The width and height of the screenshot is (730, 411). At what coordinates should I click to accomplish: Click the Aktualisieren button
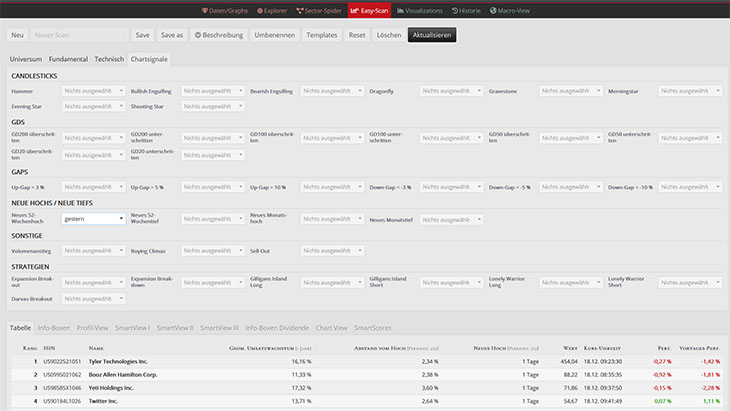[x=432, y=35]
